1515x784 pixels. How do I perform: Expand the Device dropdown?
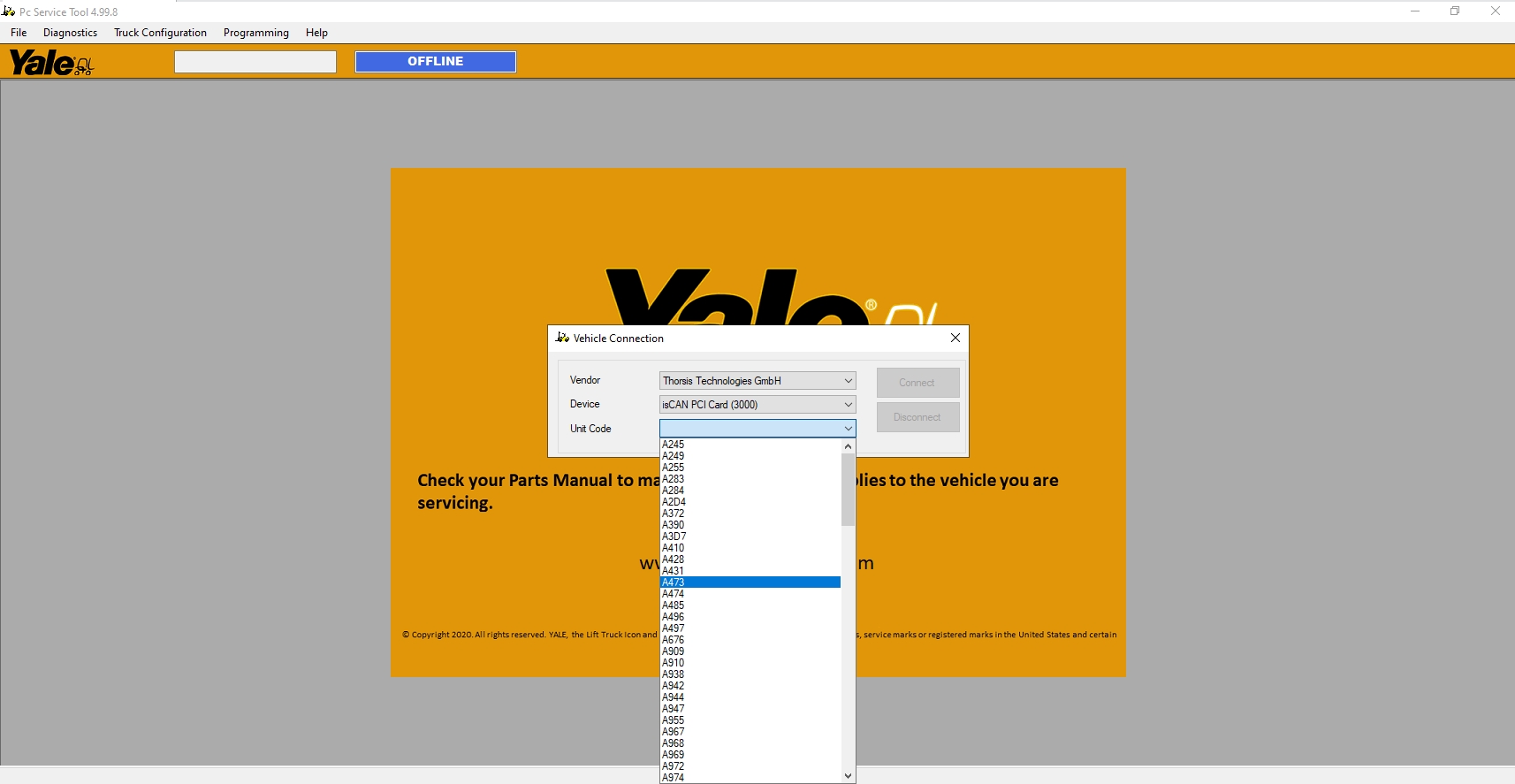click(x=848, y=405)
